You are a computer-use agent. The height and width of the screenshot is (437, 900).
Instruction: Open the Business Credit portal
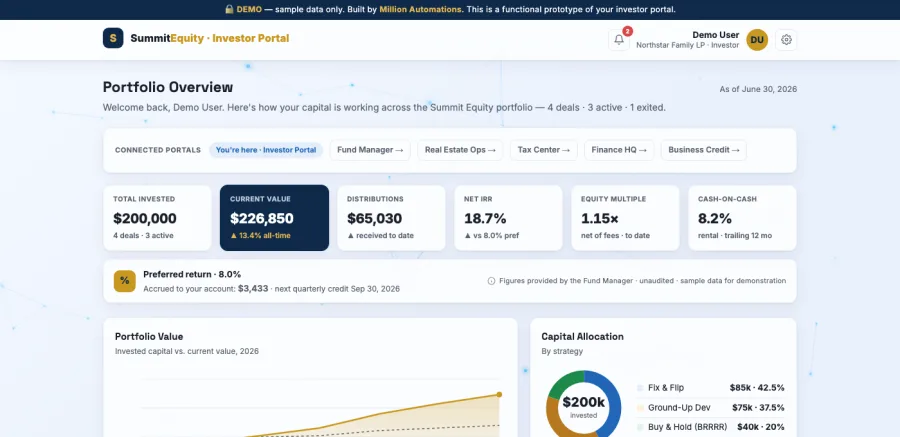(704, 150)
